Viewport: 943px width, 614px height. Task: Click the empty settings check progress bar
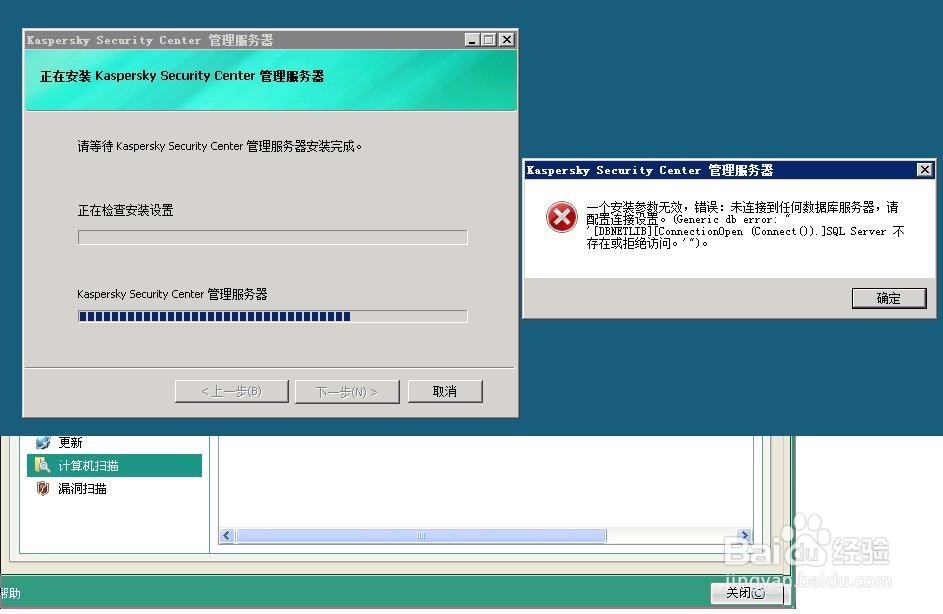click(272, 238)
